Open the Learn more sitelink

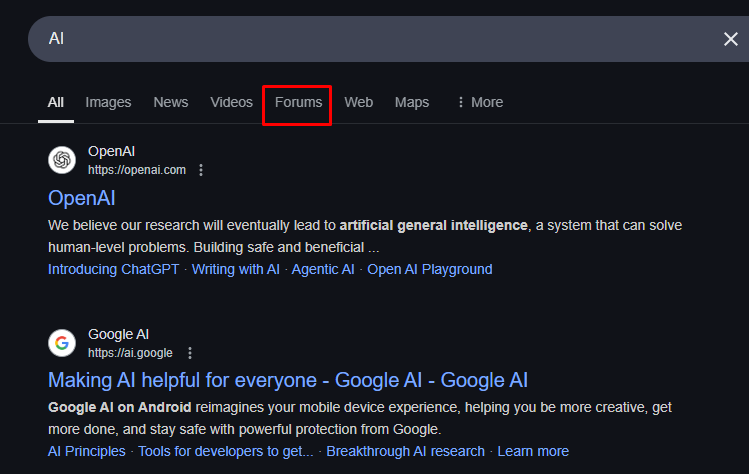pos(533,452)
